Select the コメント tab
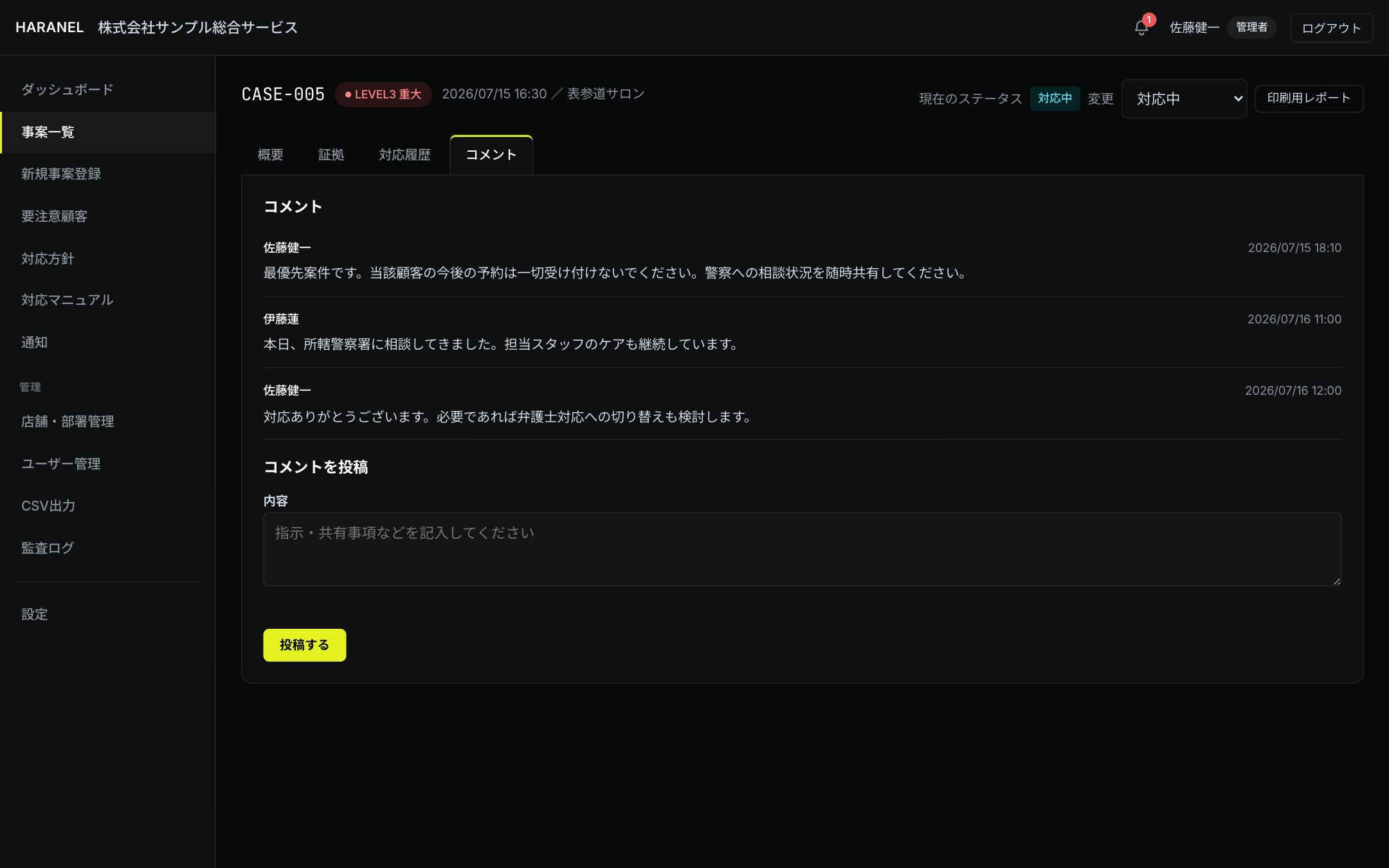The image size is (1389, 868). coord(491,155)
